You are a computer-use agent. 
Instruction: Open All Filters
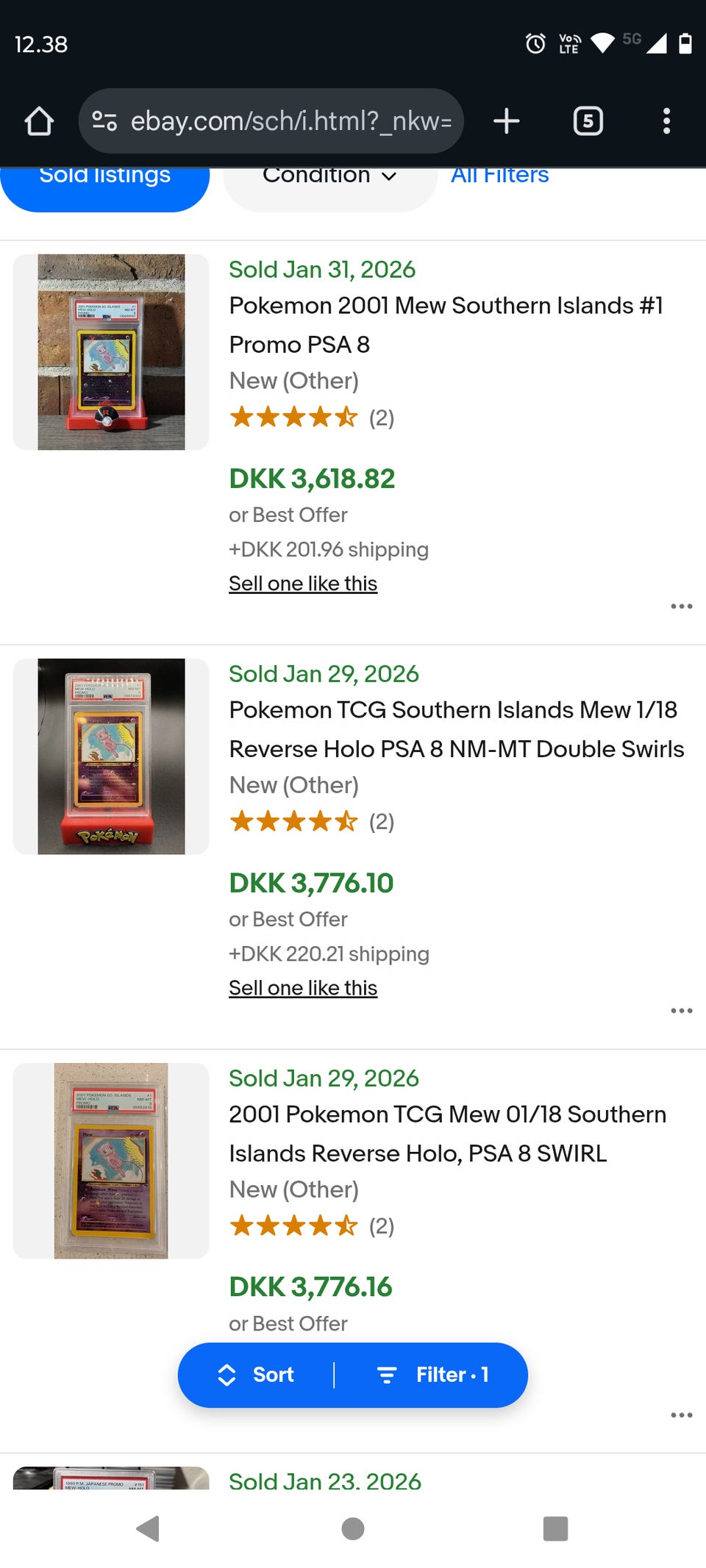(500, 176)
